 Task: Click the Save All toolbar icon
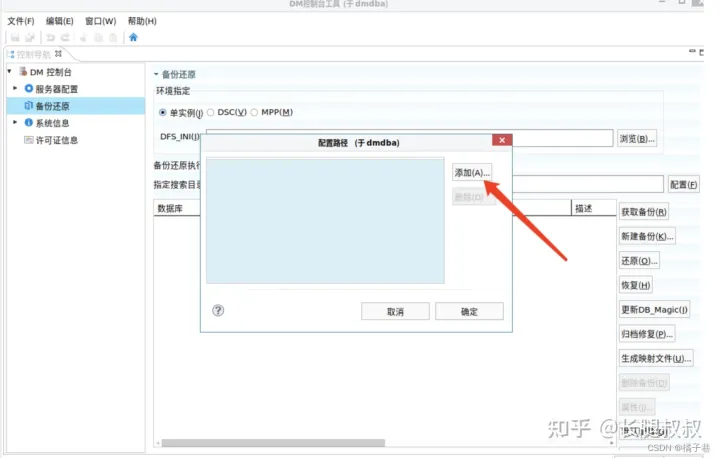click(x=30, y=37)
